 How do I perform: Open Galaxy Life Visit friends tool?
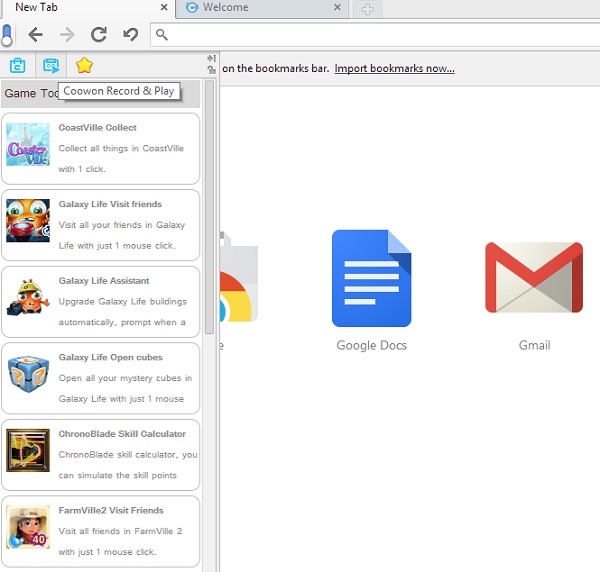point(101,225)
